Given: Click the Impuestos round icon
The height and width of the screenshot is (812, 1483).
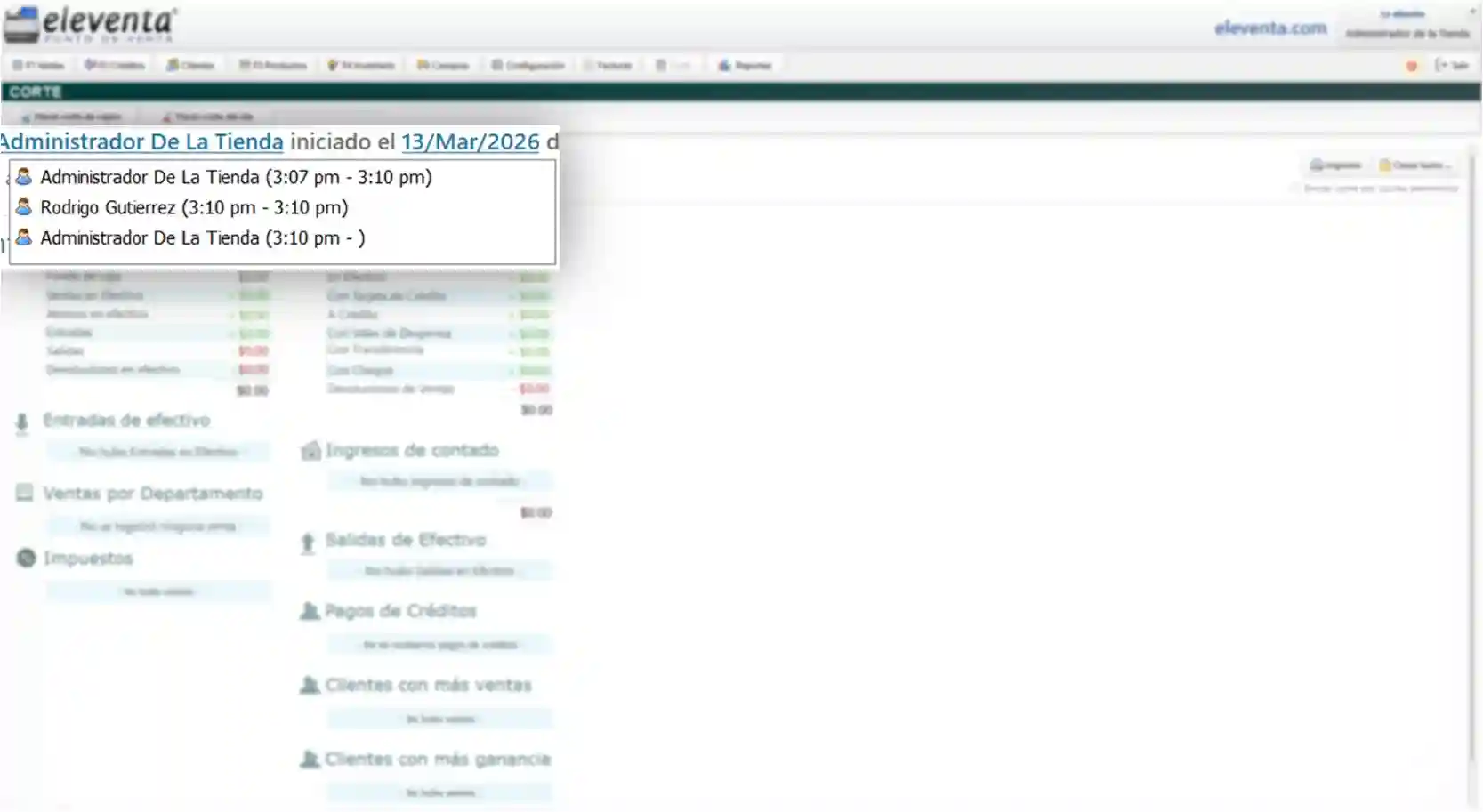Looking at the screenshot, I should click(26, 558).
